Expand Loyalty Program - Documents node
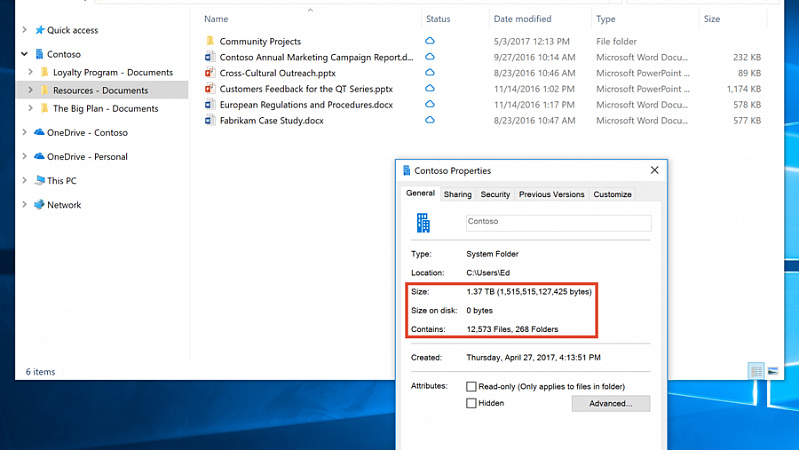The image size is (799, 450). 31,72
